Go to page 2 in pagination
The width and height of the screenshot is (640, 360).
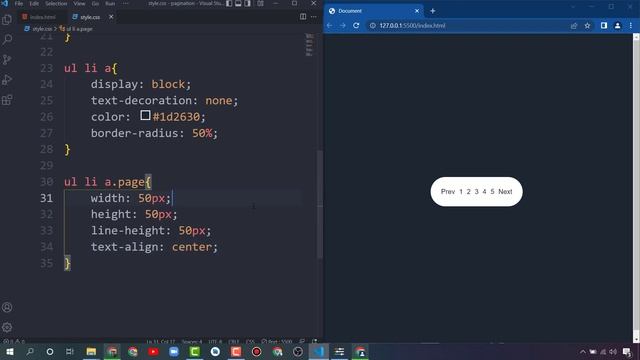pyautogui.click(x=469, y=192)
